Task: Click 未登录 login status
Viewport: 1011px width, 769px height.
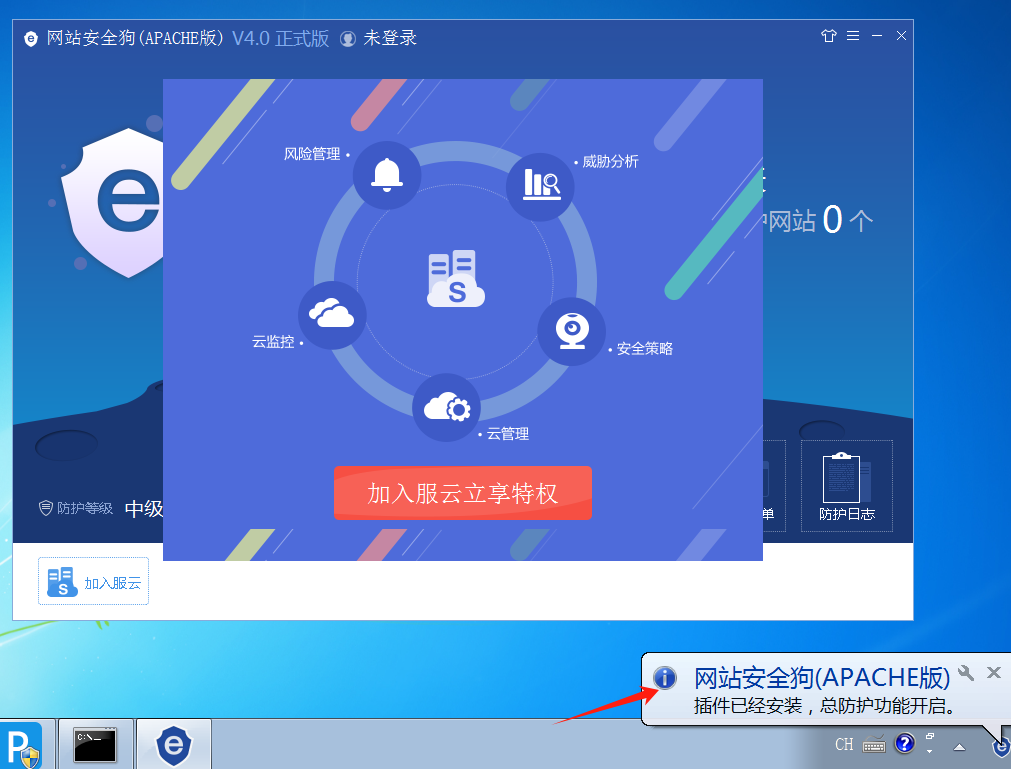Action: pyautogui.click(x=390, y=38)
